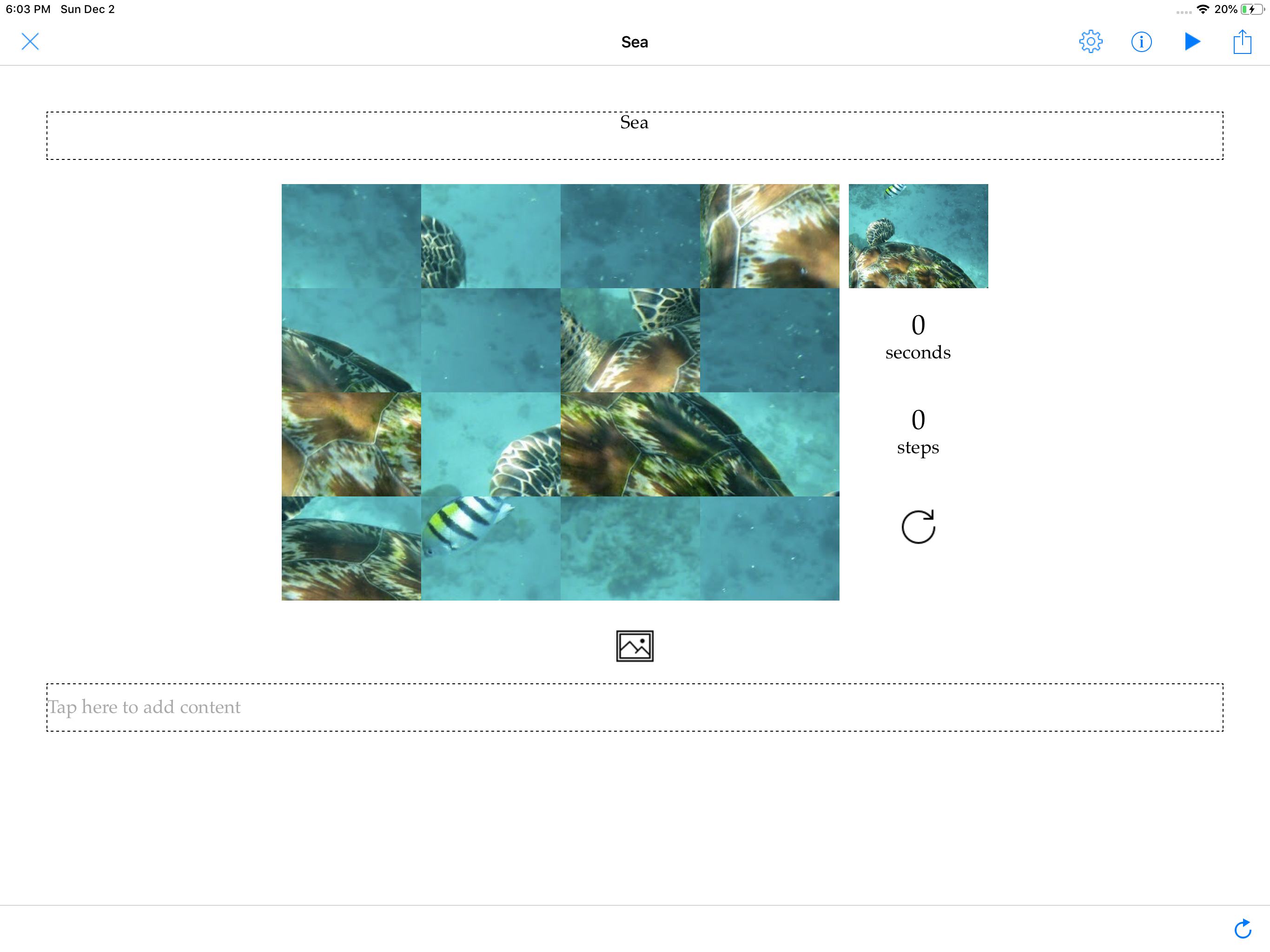This screenshot has height=952, width=1270.
Task: Choose a new picture via image icon
Action: tap(635, 645)
